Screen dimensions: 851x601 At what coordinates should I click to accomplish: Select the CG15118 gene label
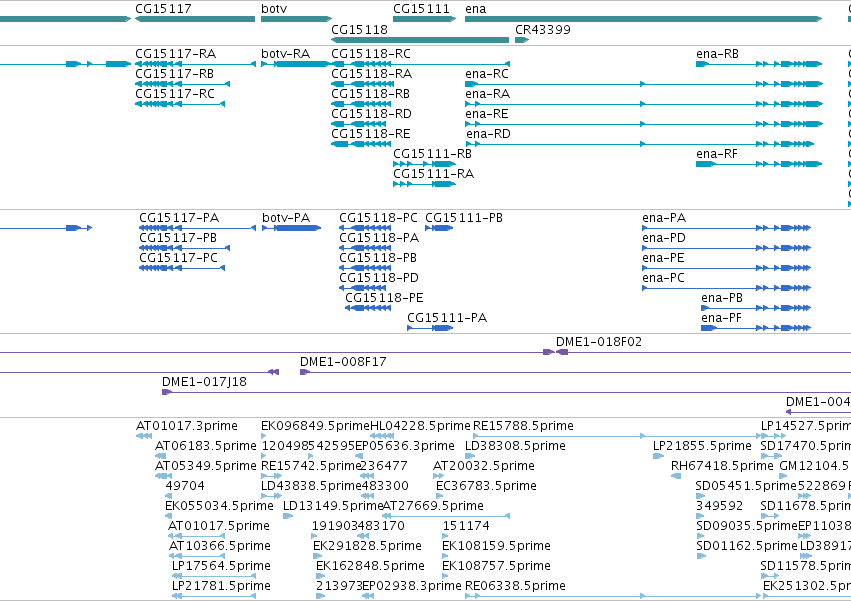pos(360,29)
